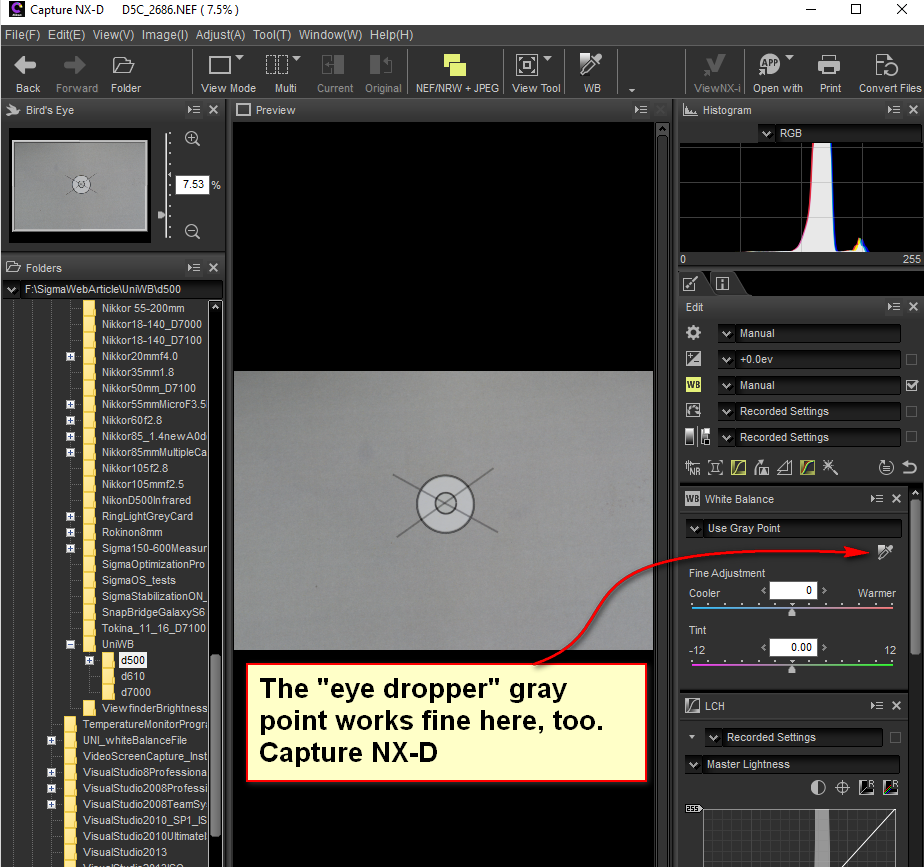Expand the RingLightGreyCard folder node
The image size is (924, 867).
coord(70,516)
